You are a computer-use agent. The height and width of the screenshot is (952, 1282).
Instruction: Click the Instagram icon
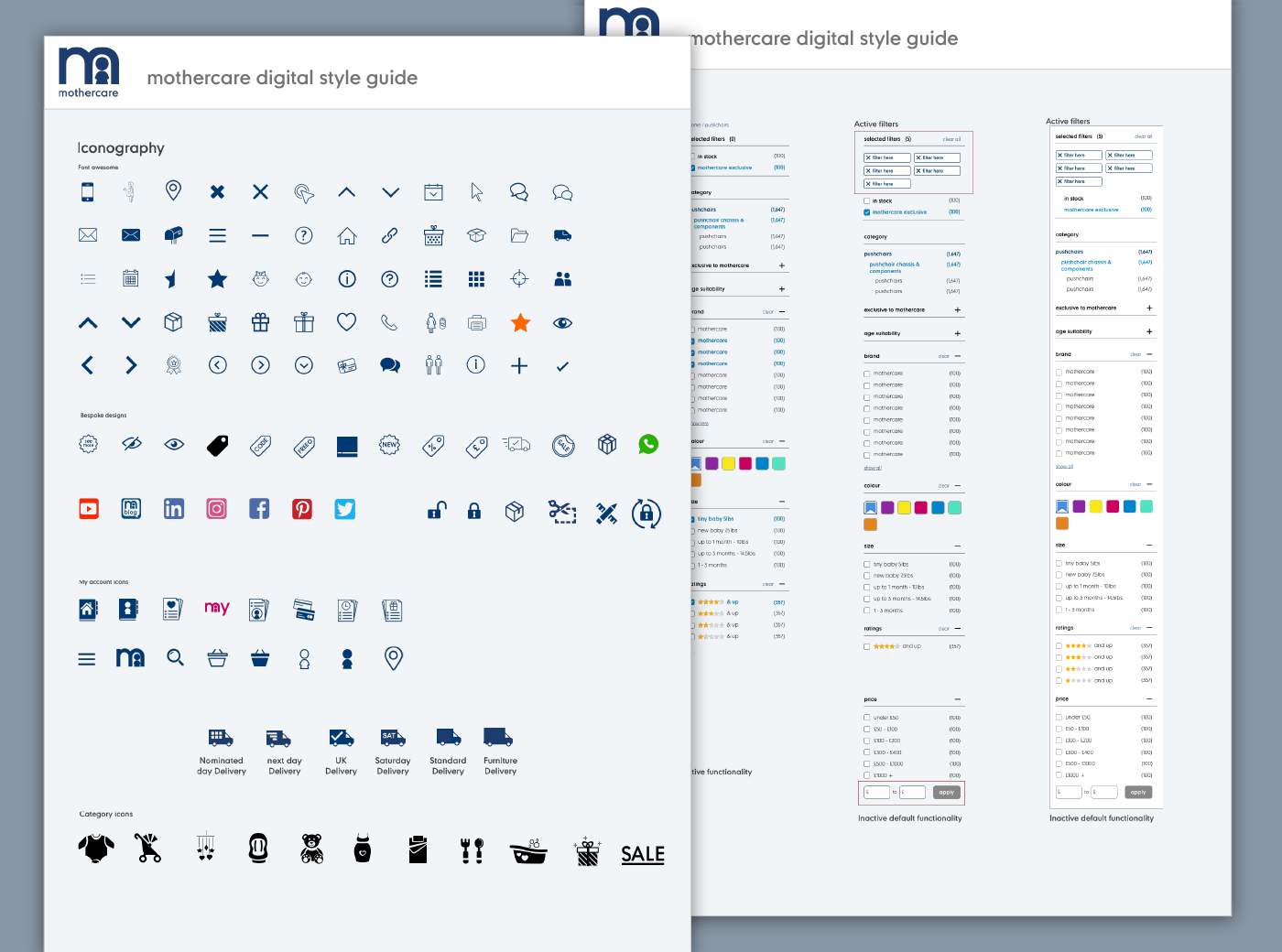pos(216,509)
